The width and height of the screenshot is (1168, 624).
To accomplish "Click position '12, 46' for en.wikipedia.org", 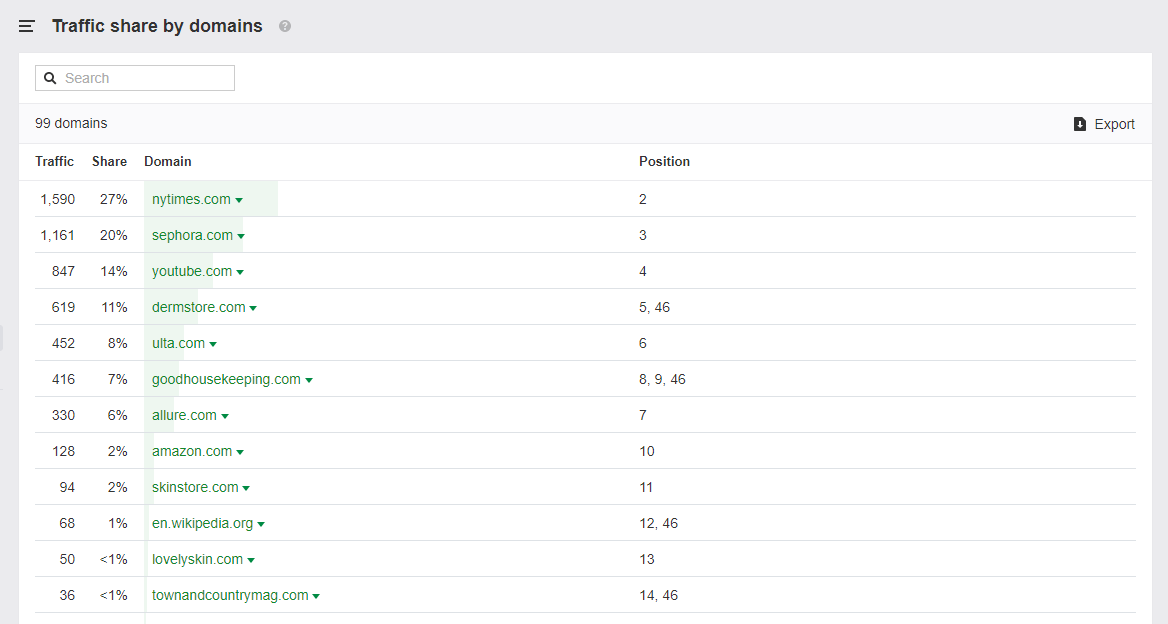I will click(658, 523).
